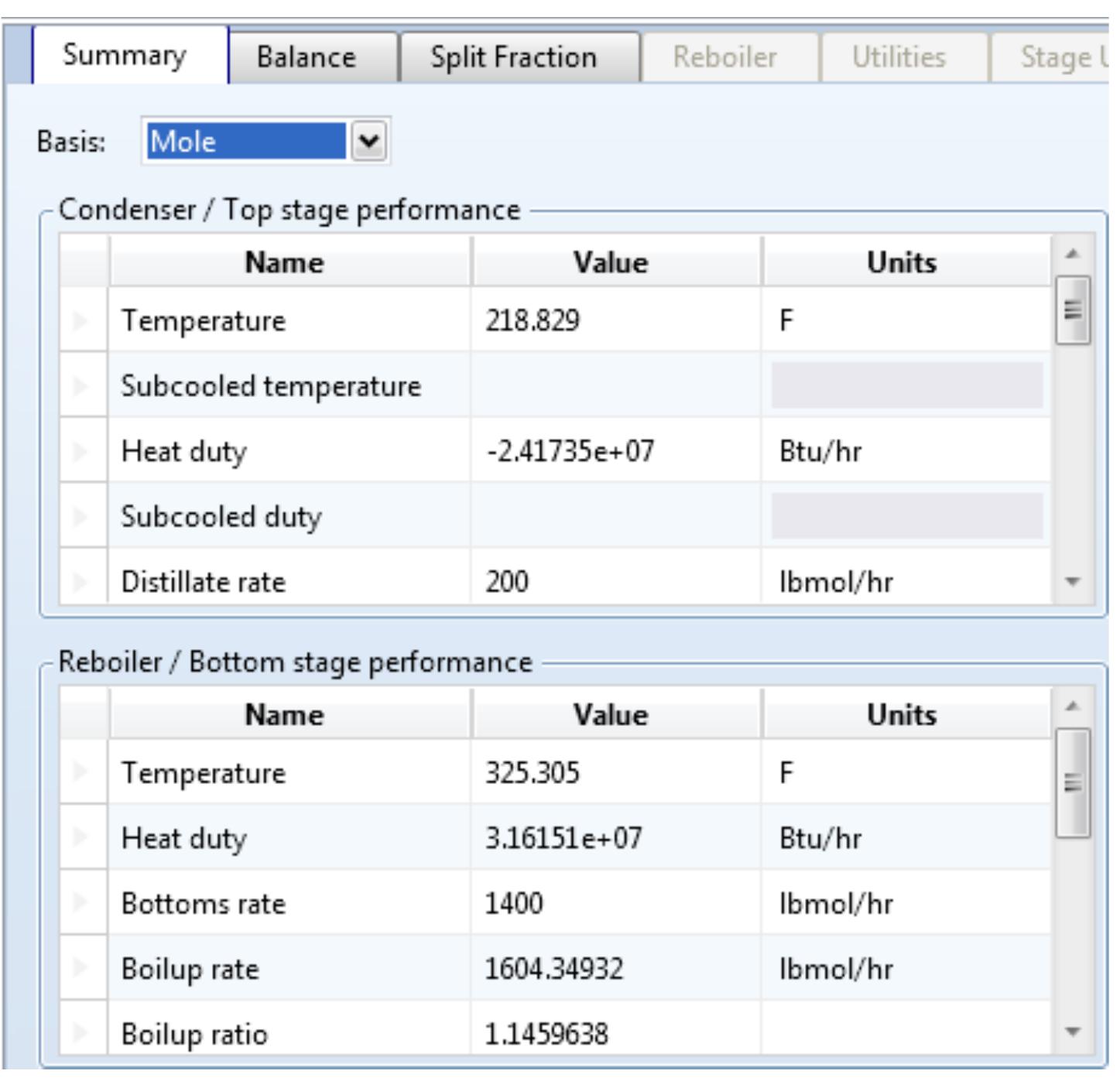Image resolution: width=1120 pixels, height=1081 pixels.
Task: Click the Mole basis selection field
Action: pos(245,142)
